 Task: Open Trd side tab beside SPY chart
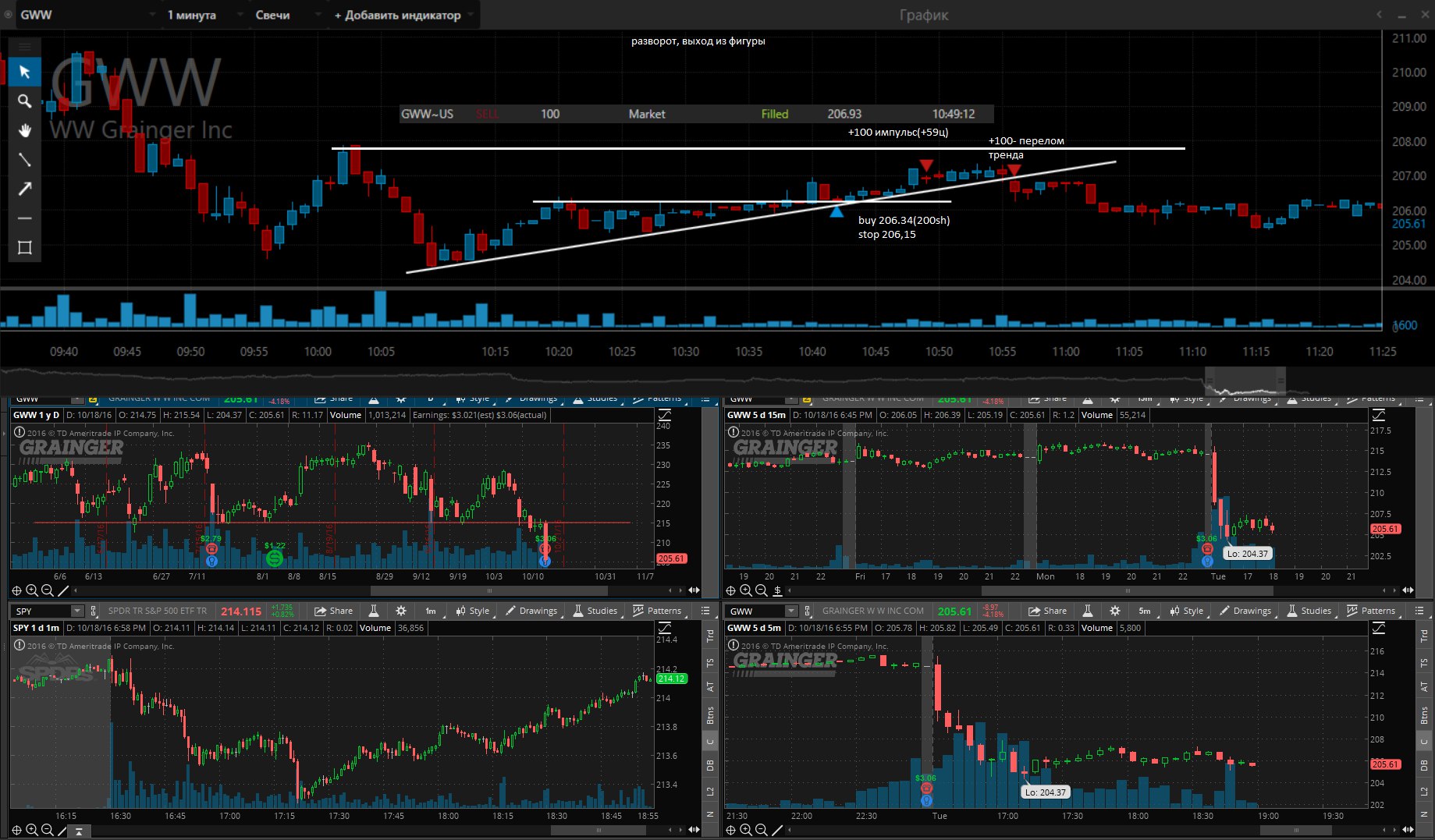pyautogui.click(x=710, y=636)
